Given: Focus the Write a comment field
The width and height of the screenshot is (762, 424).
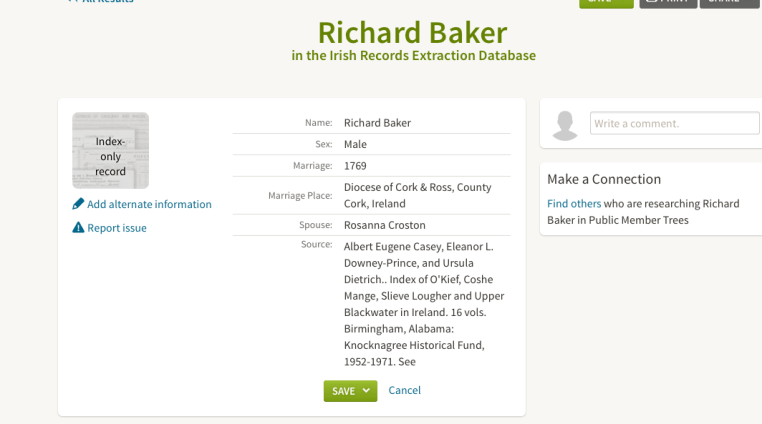Looking at the screenshot, I should tap(674, 123).
